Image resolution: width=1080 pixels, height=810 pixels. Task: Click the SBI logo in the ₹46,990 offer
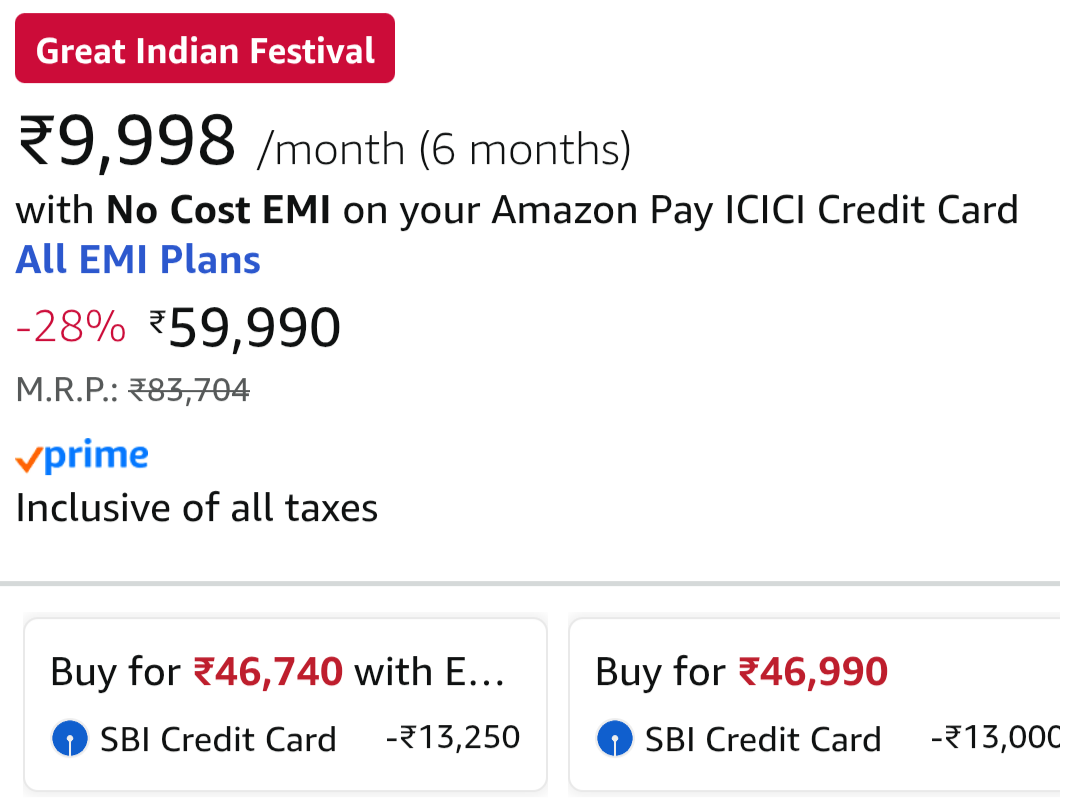[614, 740]
